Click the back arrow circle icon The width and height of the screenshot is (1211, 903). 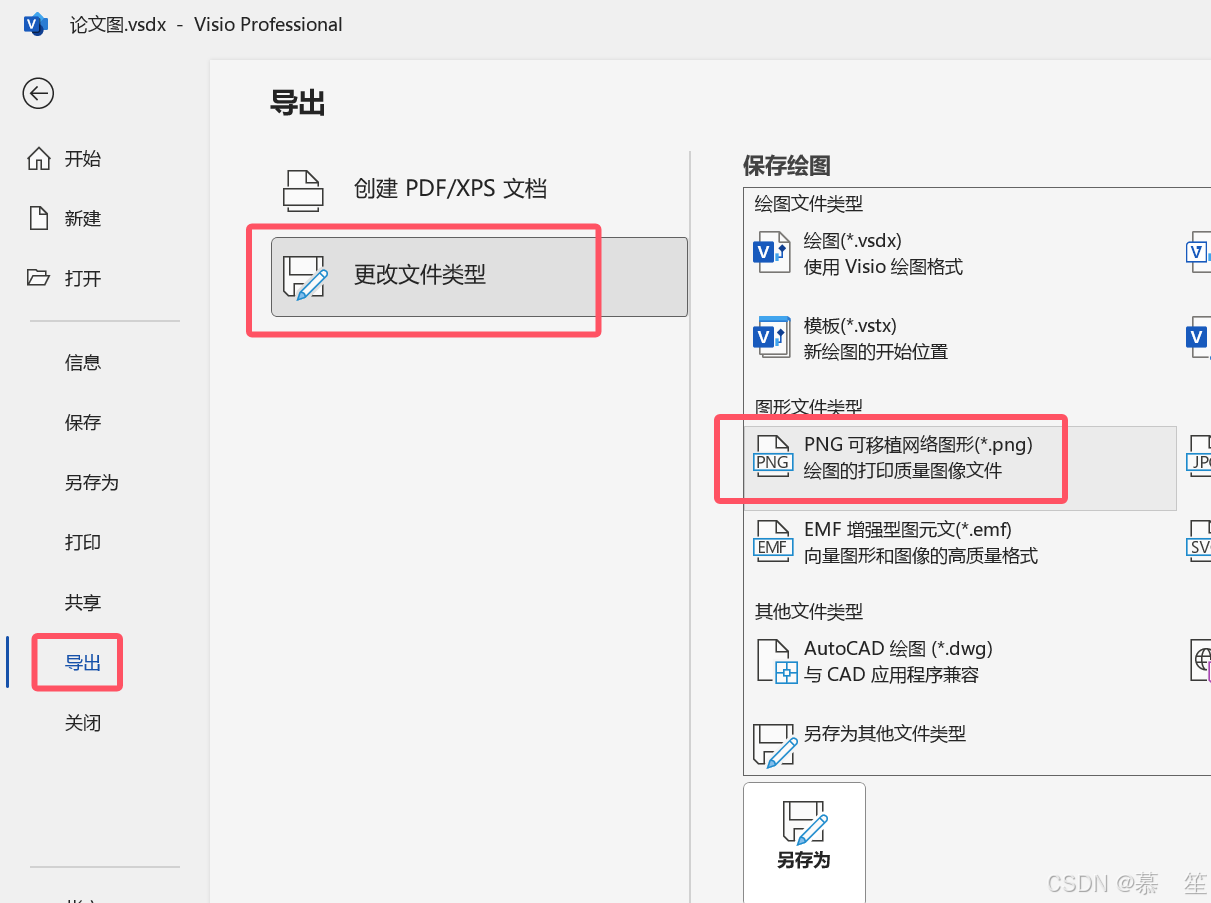pos(38,94)
